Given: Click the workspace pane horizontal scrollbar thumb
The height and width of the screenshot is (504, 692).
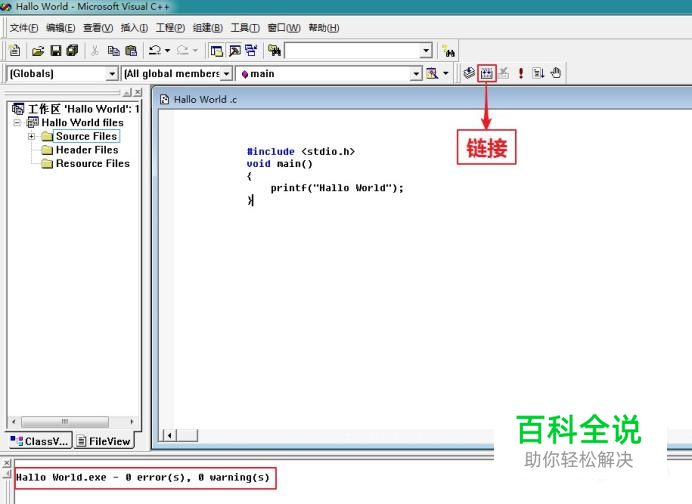Looking at the screenshot, I should [x=65, y=421].
